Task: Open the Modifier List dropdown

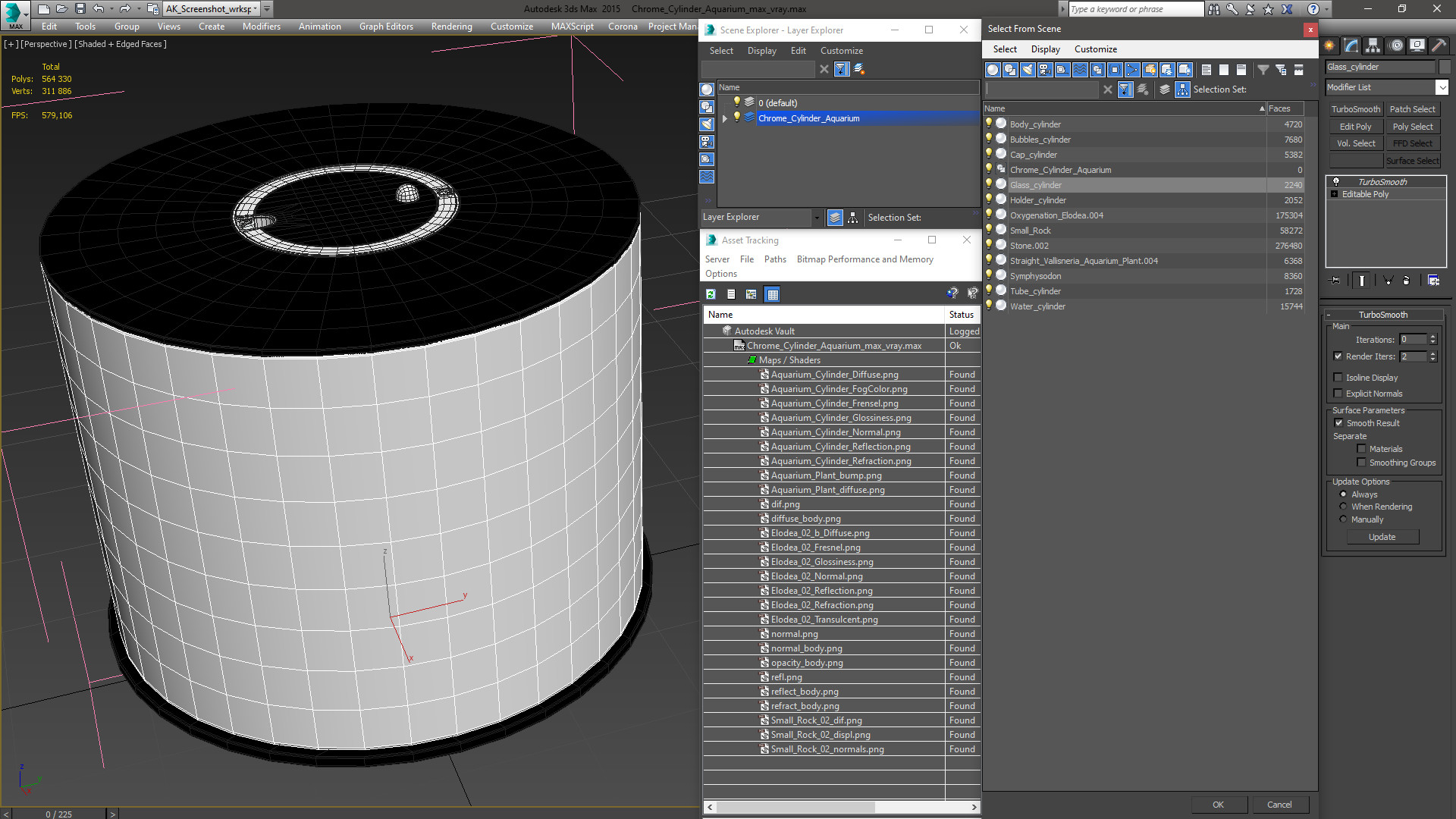Action: [x=1442, y=87]
